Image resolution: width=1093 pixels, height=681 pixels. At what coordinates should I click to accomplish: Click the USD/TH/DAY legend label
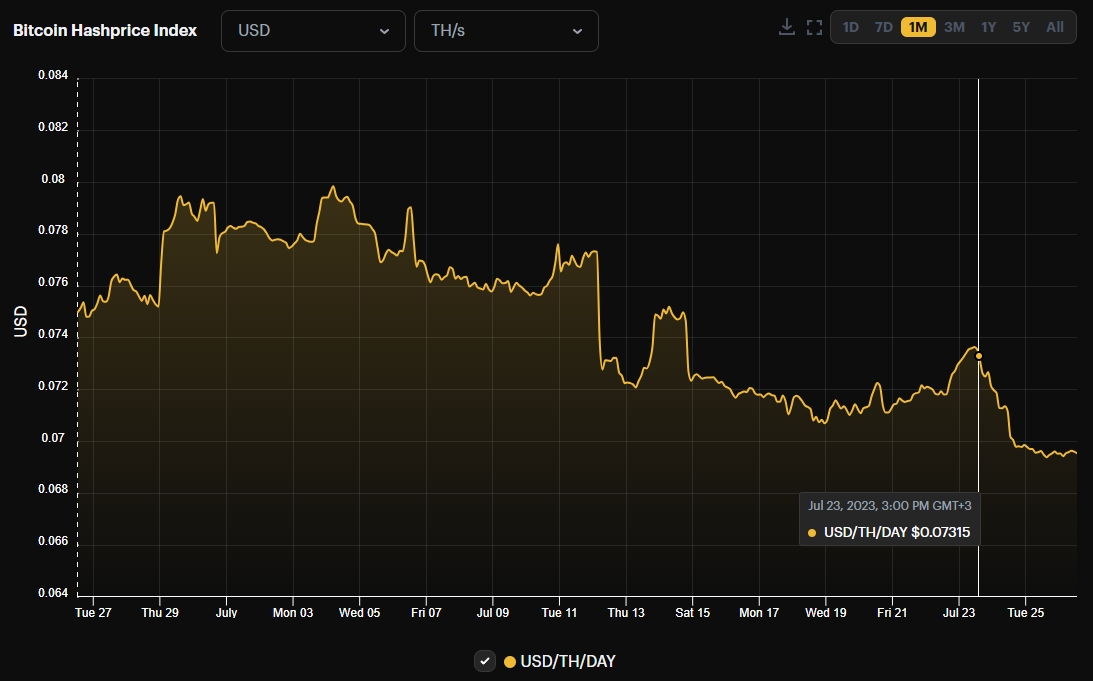pos(567,661)
